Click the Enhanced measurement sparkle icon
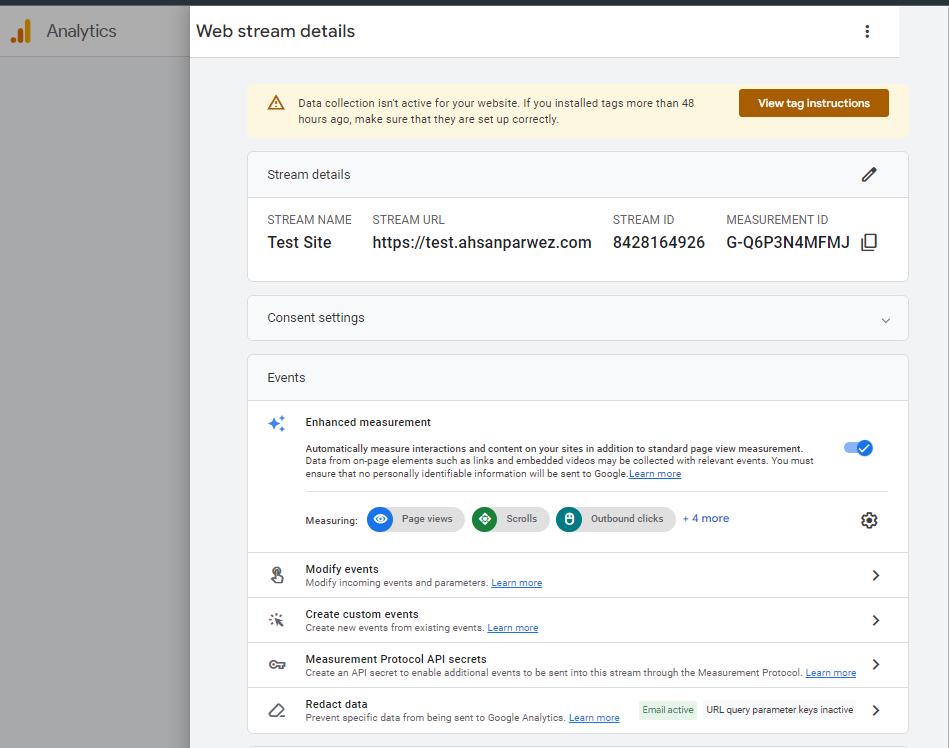The width and height of the screenshot is (949, 748). (277, 423)
